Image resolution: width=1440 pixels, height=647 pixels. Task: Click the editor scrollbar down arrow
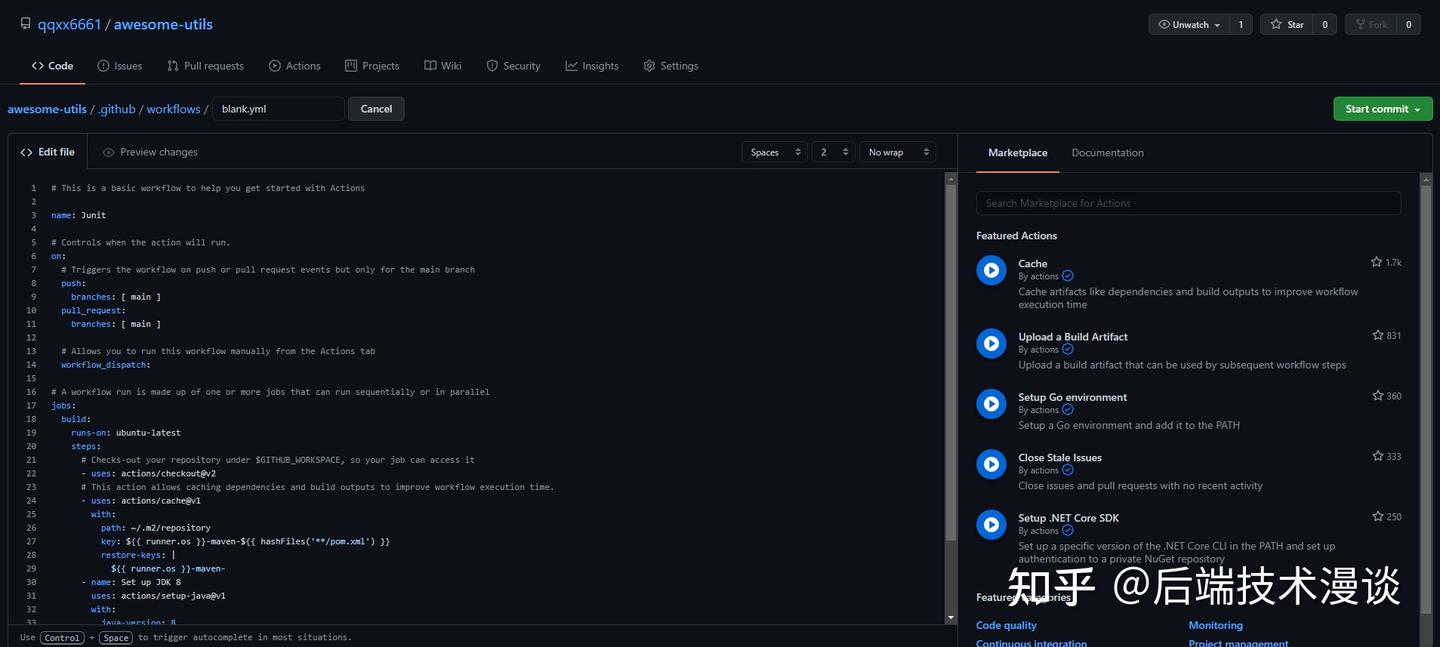[951, 618]
